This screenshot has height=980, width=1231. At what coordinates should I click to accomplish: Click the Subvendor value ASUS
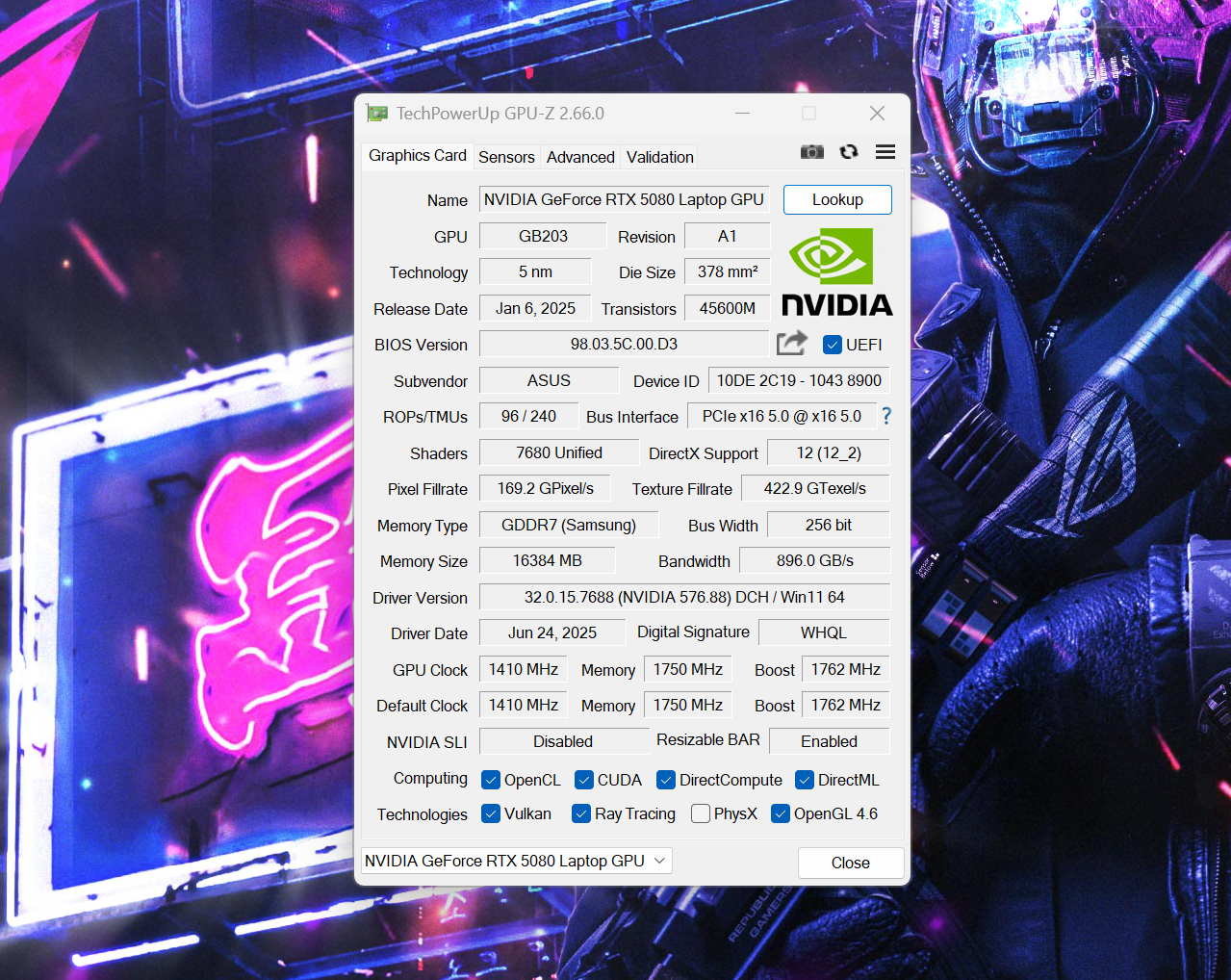549,380
